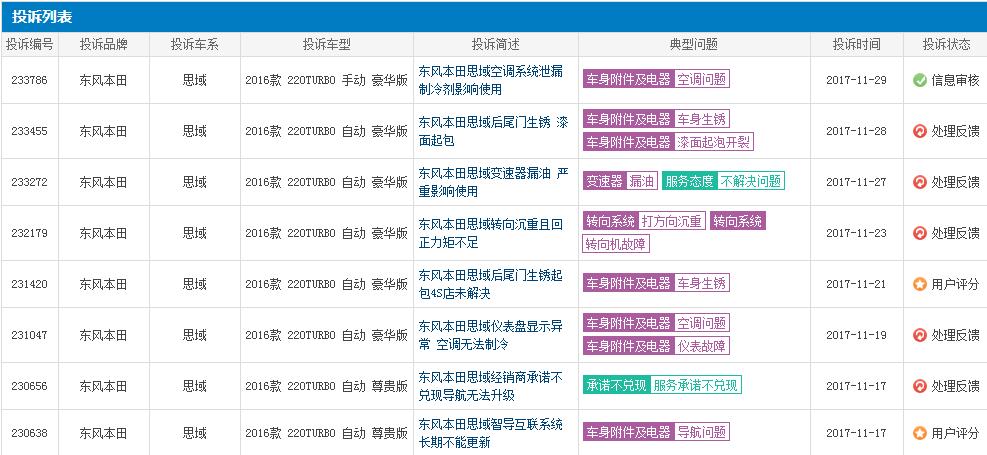Screen dimensions: 987x455
Task: Click the date 2017-11-28
Action: coord(856,131)
